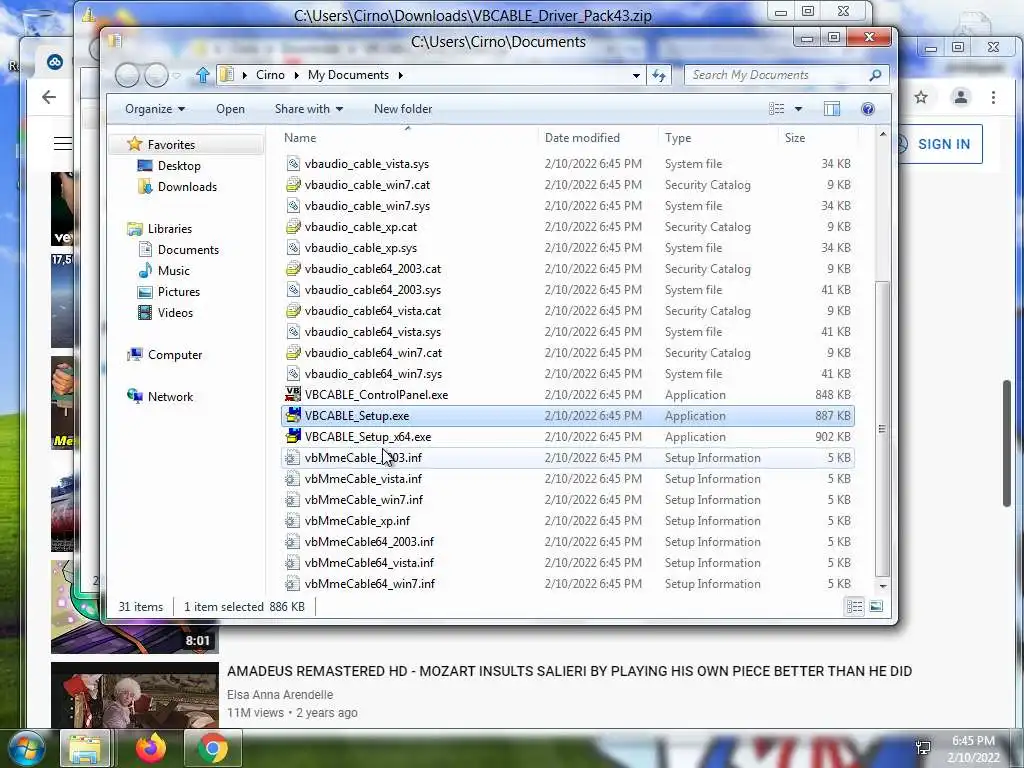Click the search magnifier icon
1024x768 pixels.
875,75
